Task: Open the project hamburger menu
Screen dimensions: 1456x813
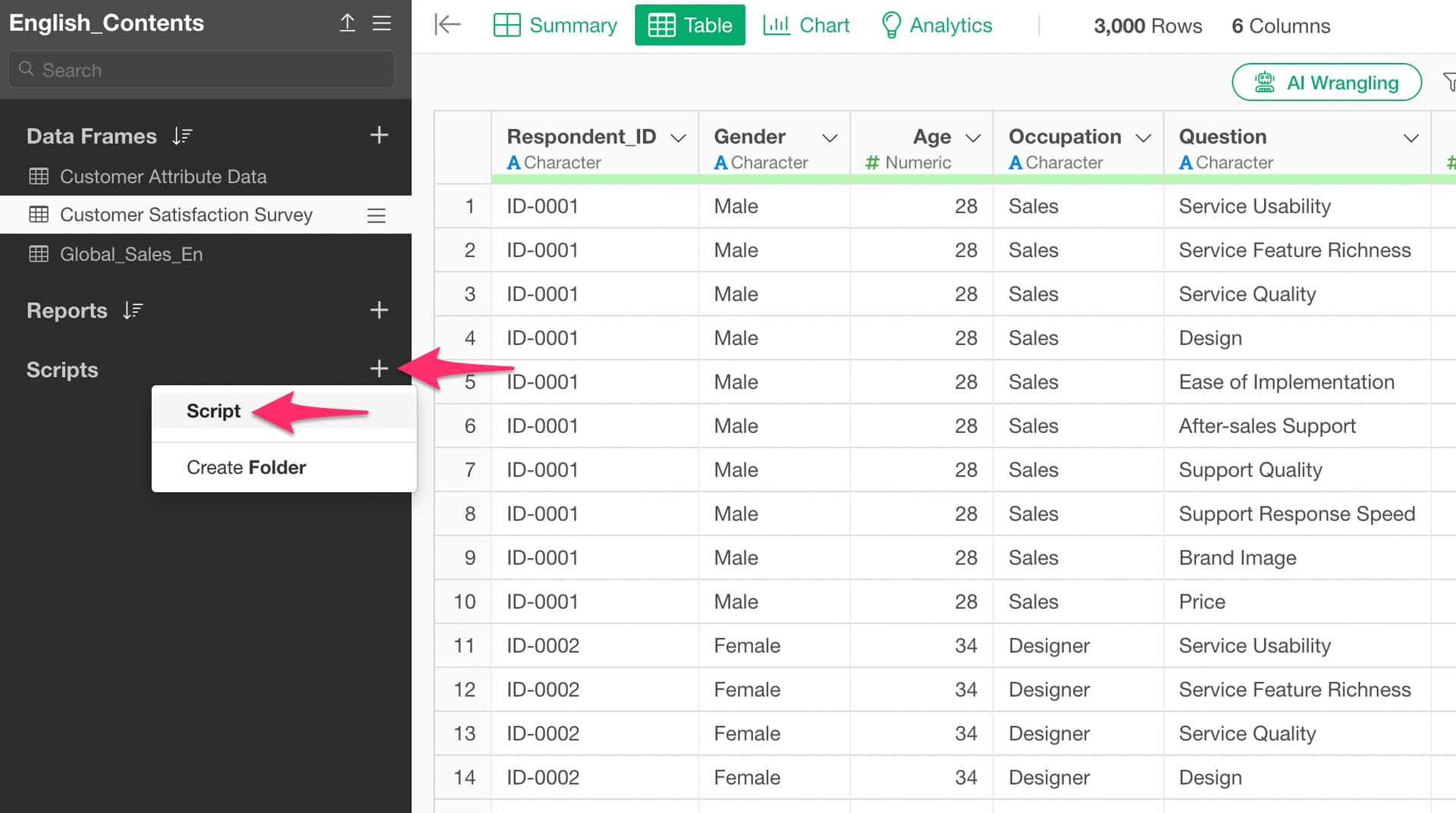Action: tap(381, 23)
